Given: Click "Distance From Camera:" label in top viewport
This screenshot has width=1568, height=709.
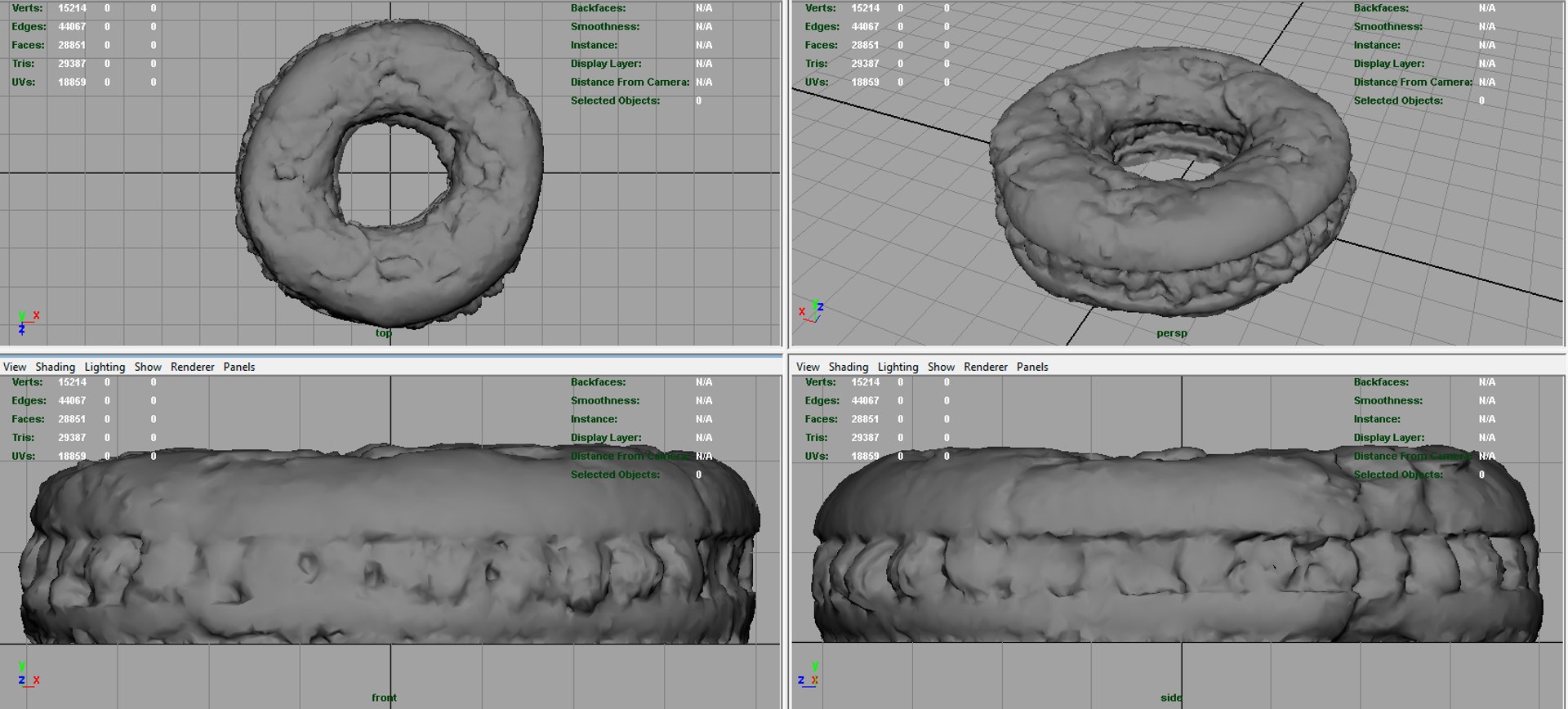Looking at the screenshot, I should tap(630, 82).
